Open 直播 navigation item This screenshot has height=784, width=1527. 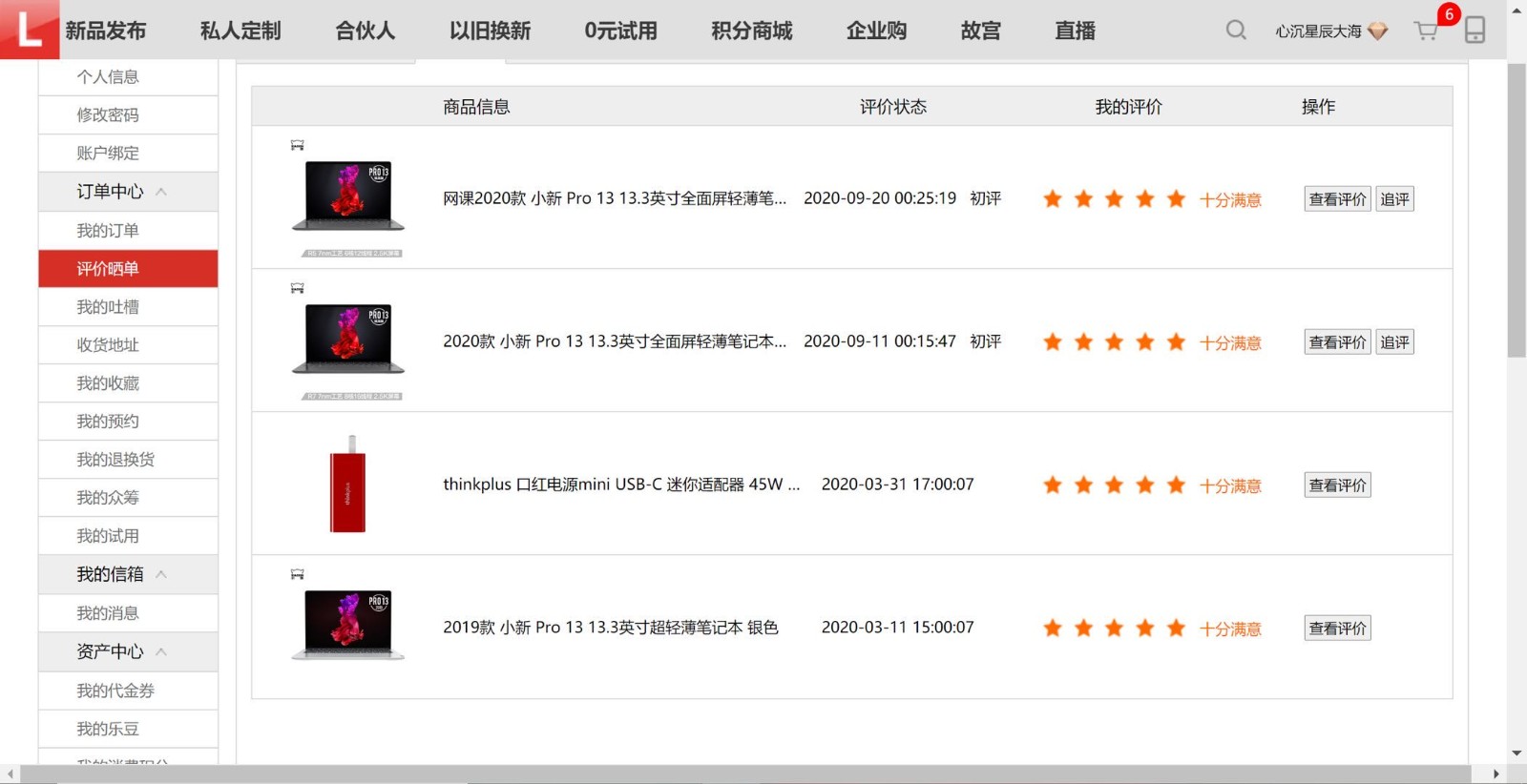coord(1076,31)
